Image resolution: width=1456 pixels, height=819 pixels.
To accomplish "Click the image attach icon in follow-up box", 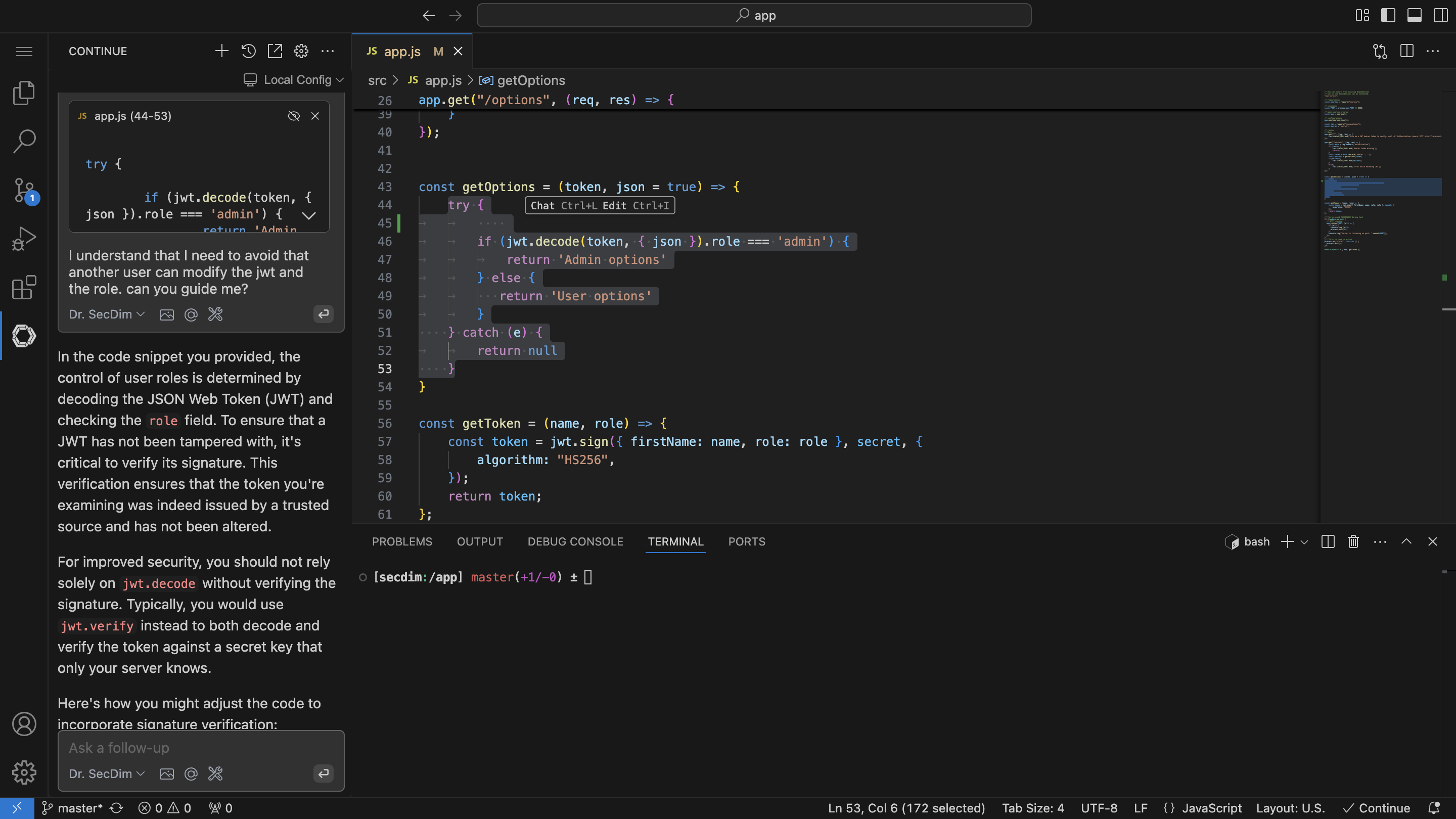I will [x=166, y=774].
